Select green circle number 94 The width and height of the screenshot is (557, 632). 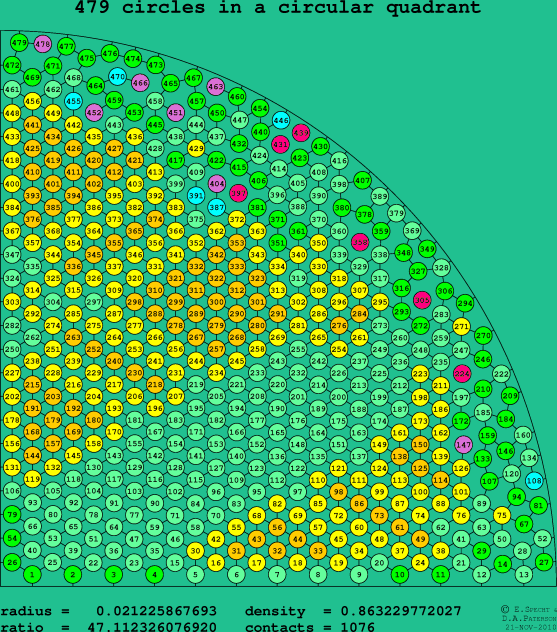(x=517, y=497)
